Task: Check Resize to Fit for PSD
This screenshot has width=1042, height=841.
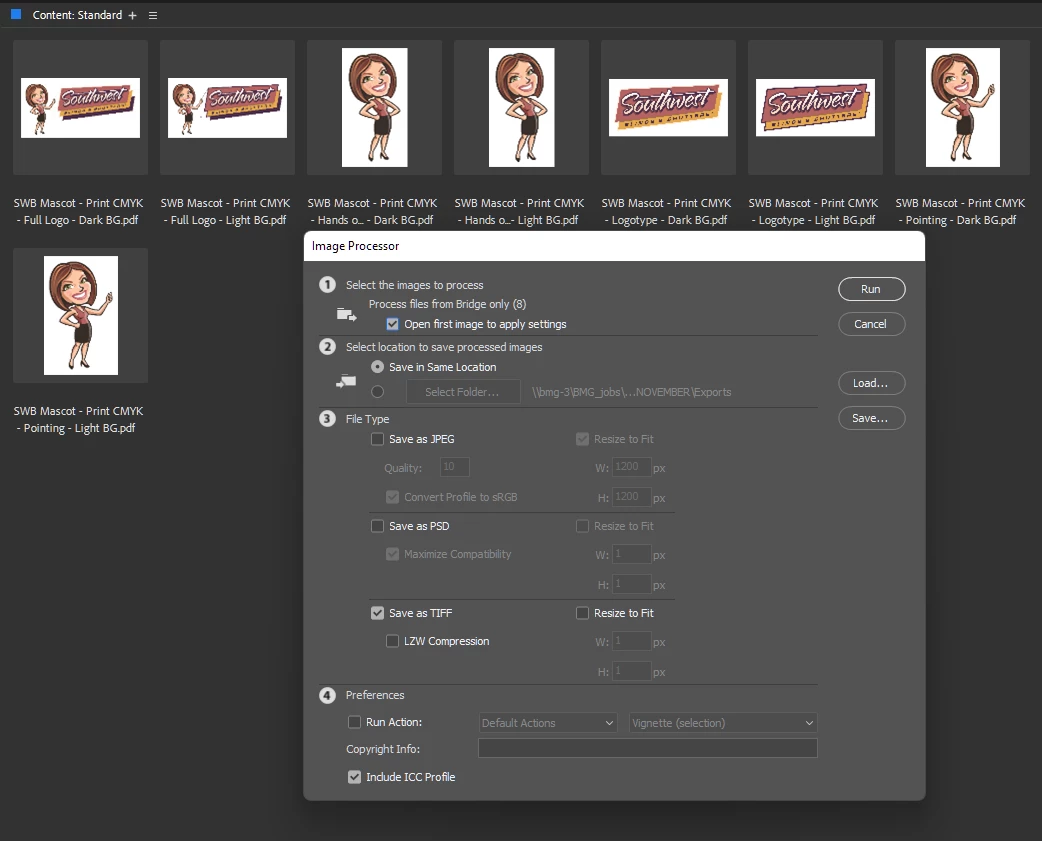Action: coord(582,526)
